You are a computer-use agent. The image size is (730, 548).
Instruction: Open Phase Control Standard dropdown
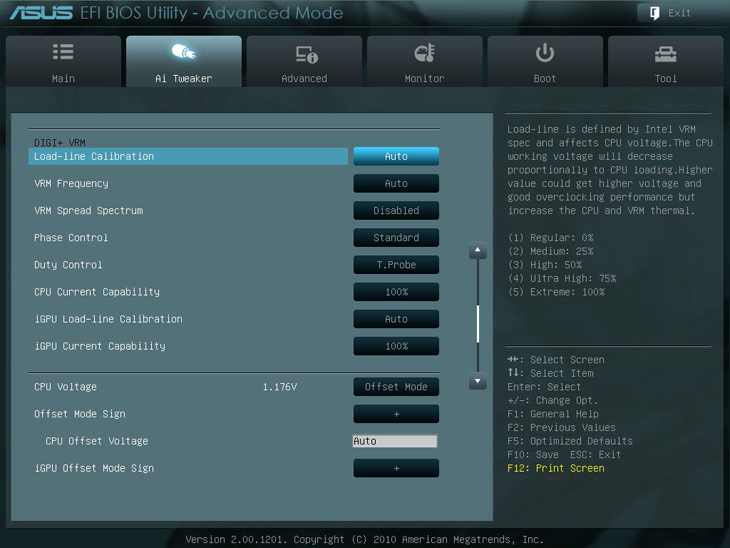[x=396, y=238]
